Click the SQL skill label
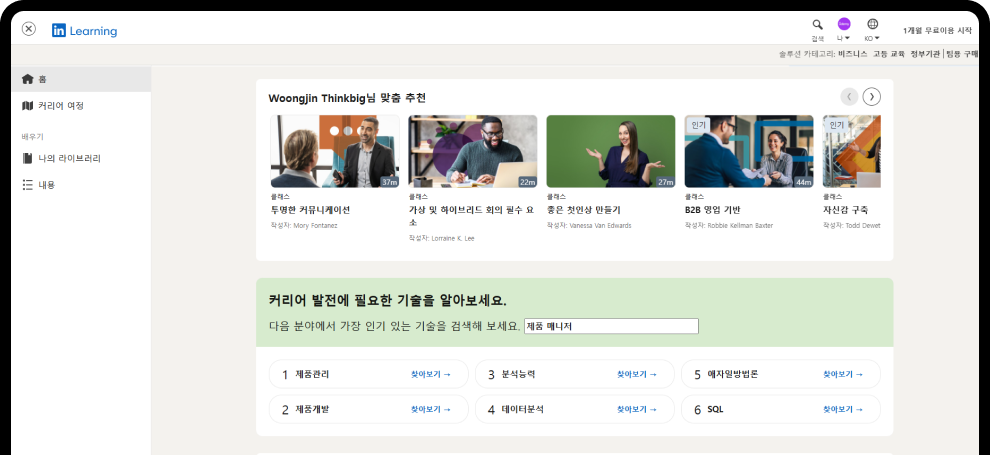 (x=715, y=410)
